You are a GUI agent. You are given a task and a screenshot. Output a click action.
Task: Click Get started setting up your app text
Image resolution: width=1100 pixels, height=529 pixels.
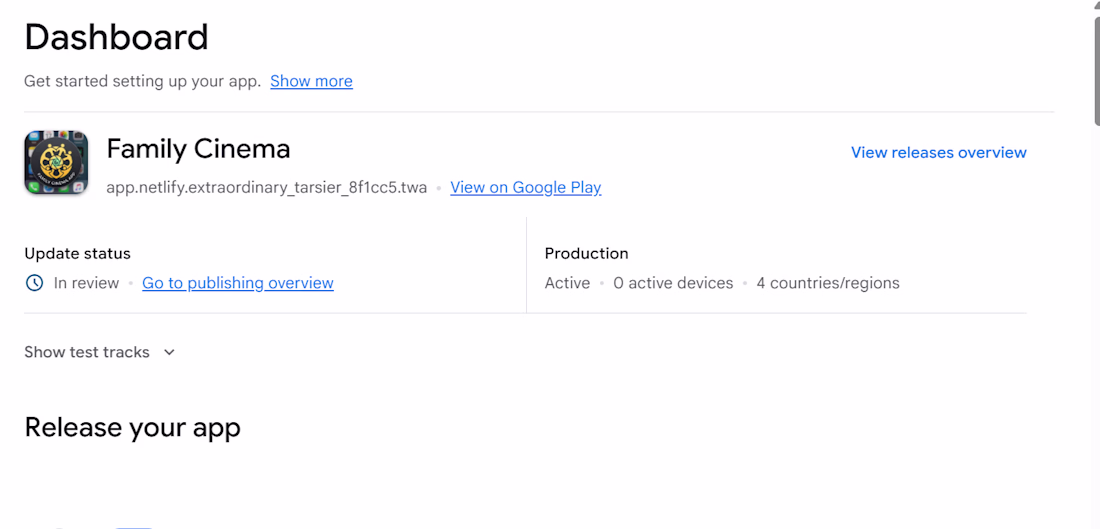pos(143,81)
